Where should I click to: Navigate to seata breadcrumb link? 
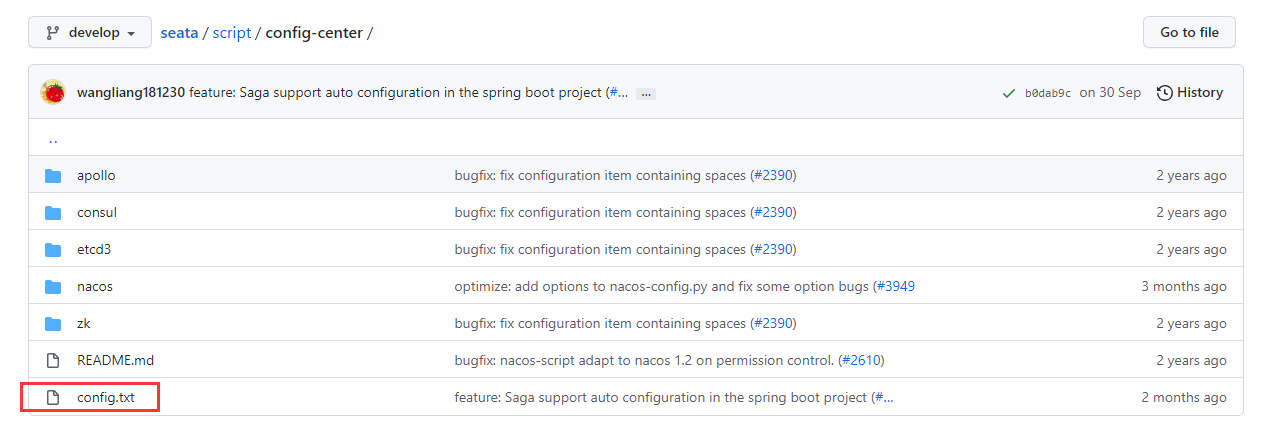click(180, 32)
